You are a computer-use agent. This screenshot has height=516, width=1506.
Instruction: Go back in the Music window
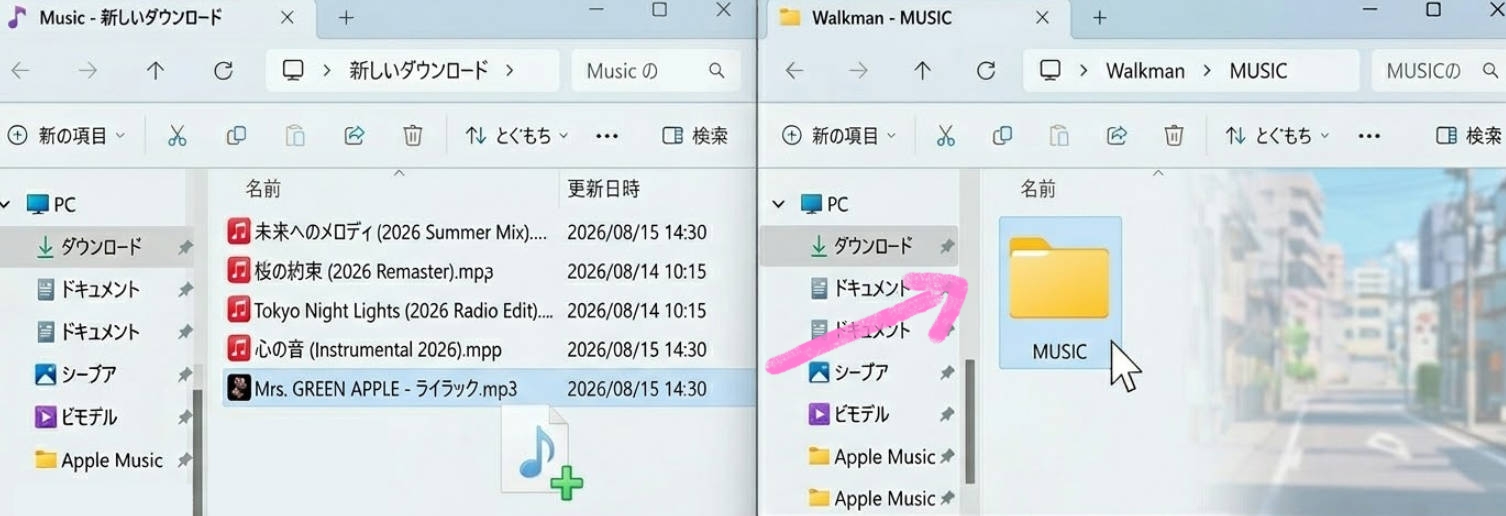coord(21,71)
